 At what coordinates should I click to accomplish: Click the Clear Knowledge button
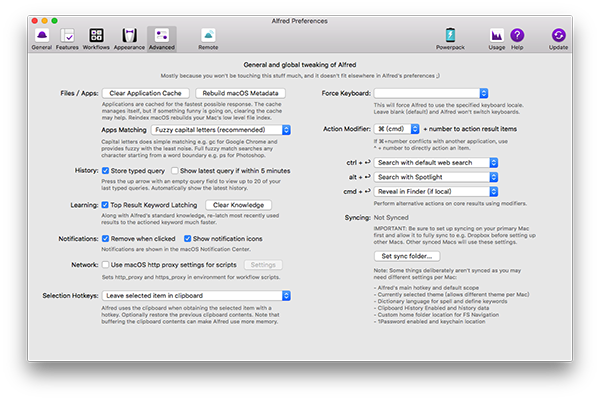238,205
